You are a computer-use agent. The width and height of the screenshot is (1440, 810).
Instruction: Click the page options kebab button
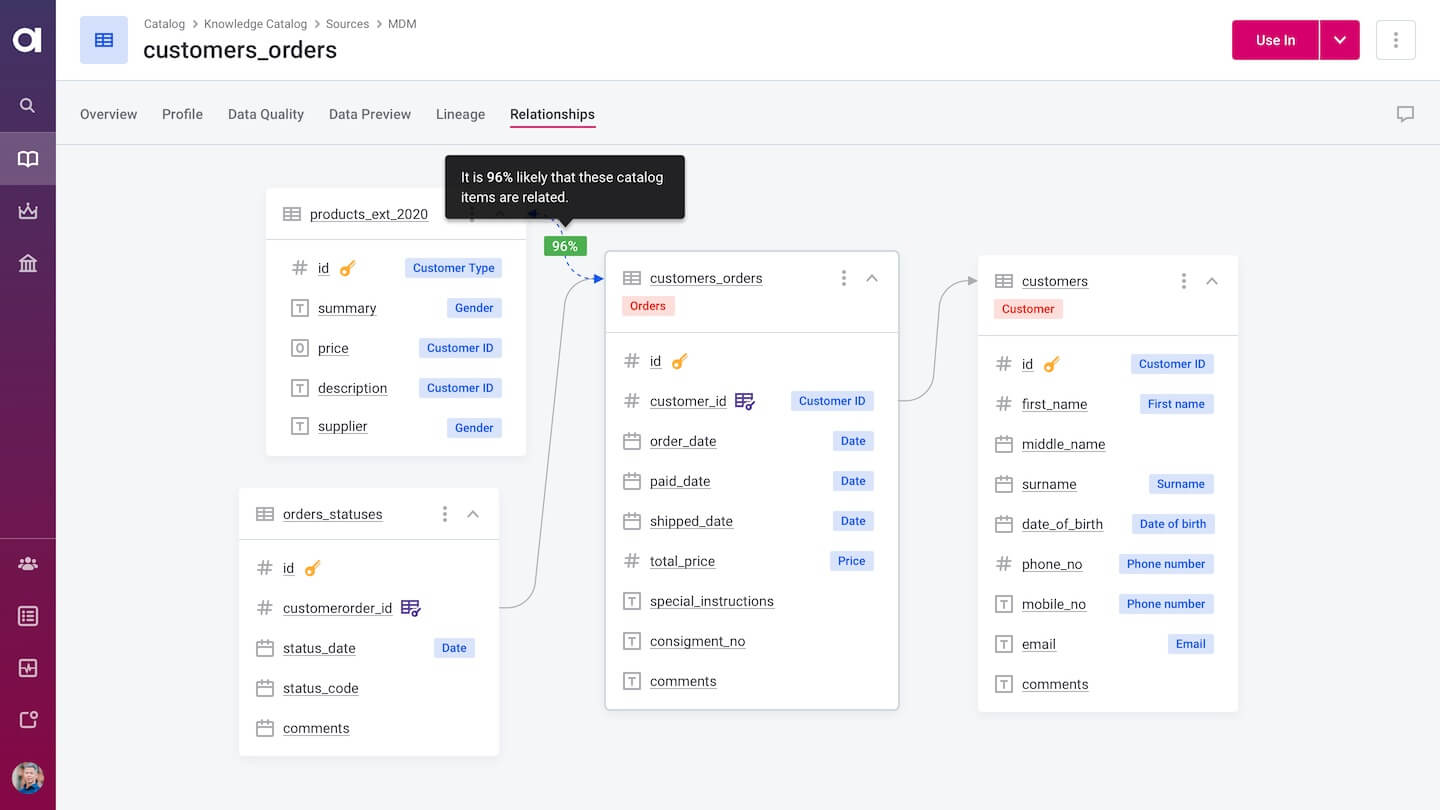coord(1395,40)
